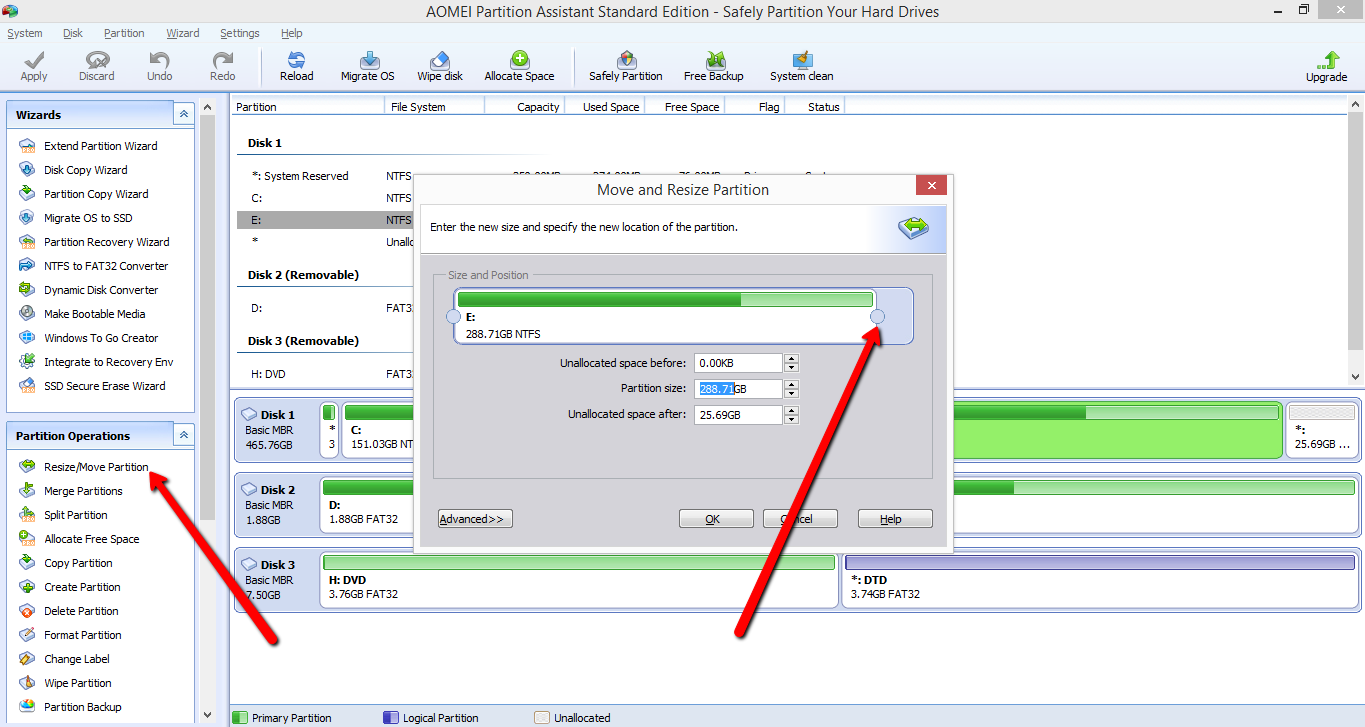1365x727 pixels.
Task: Click Cancel in resize dialog
Action: 800,519
